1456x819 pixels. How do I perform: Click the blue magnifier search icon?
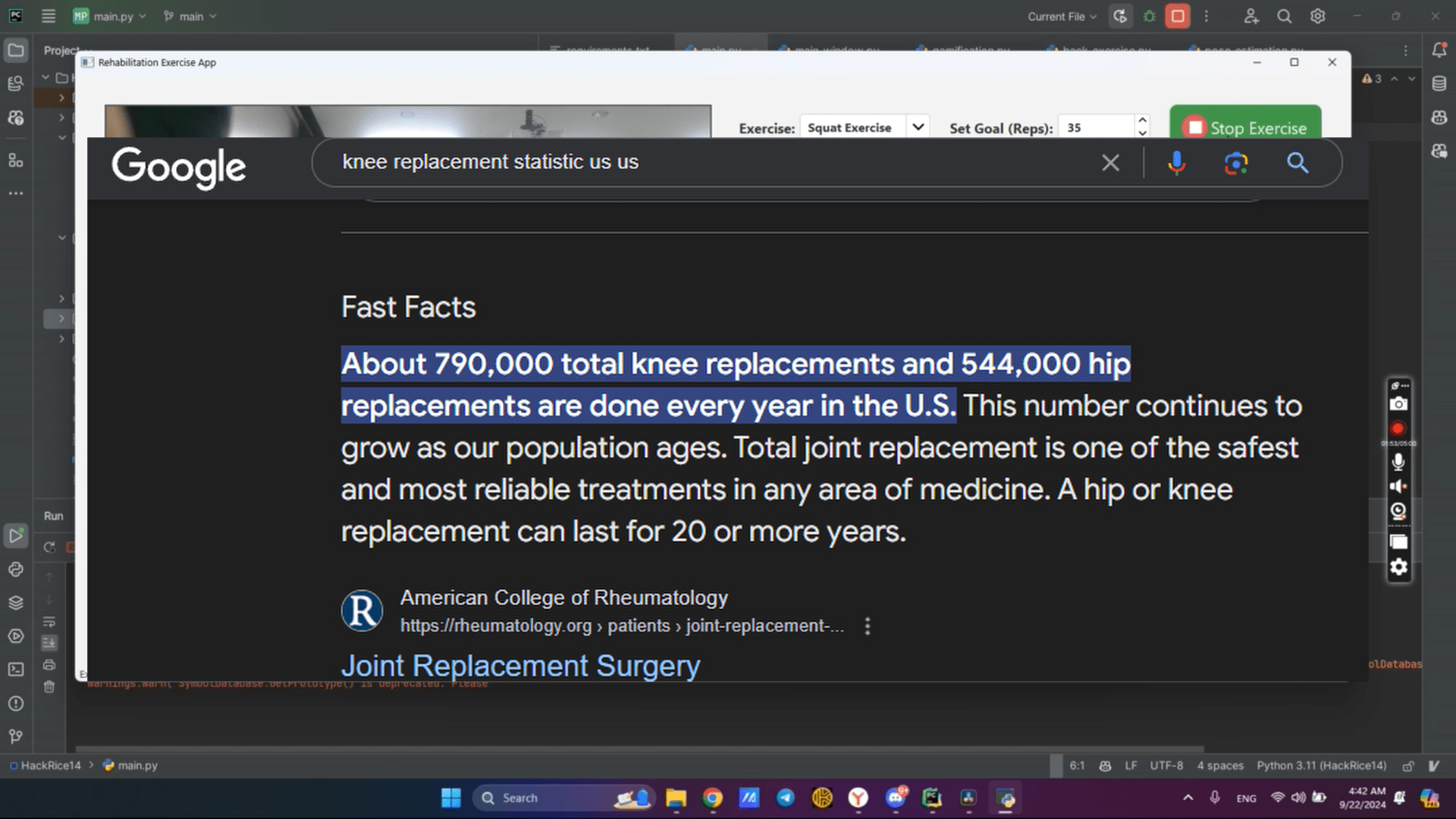tap(1298, 163)
